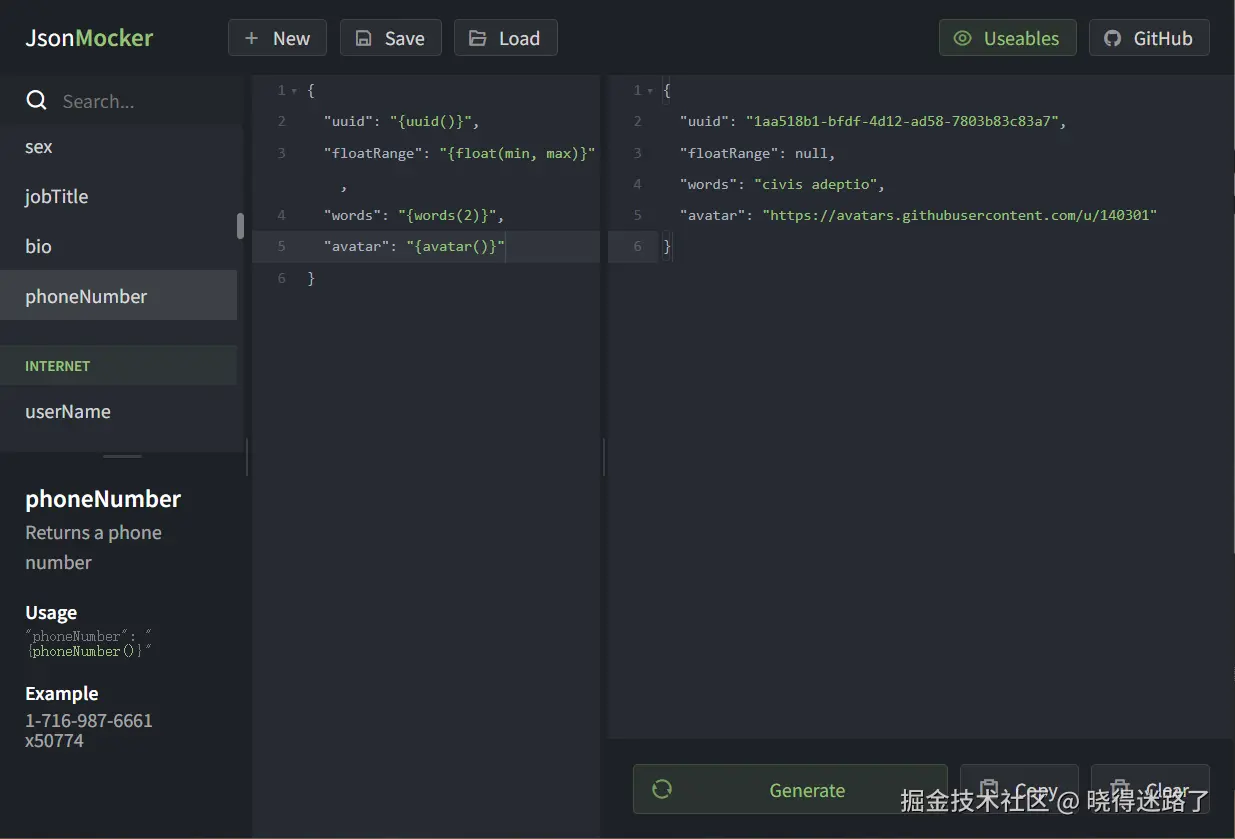Viewport: 1235px width, 839px height.
Task: Click the plus icon on New button
Action: tap(252, 38)
